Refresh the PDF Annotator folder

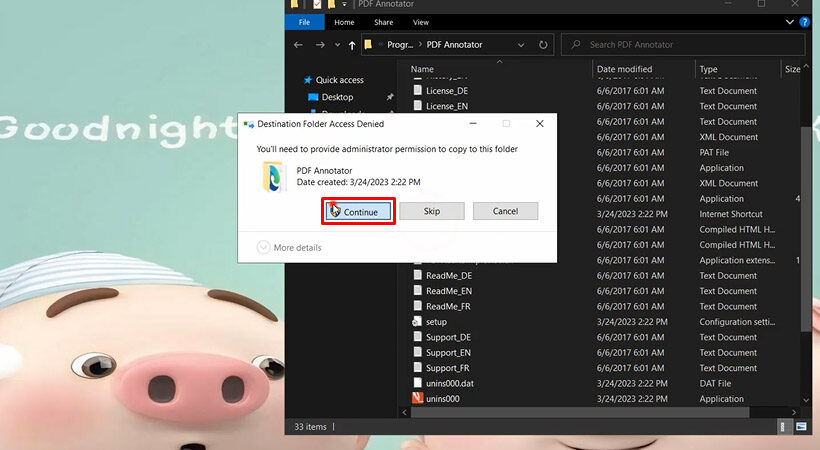pos(543,45)
